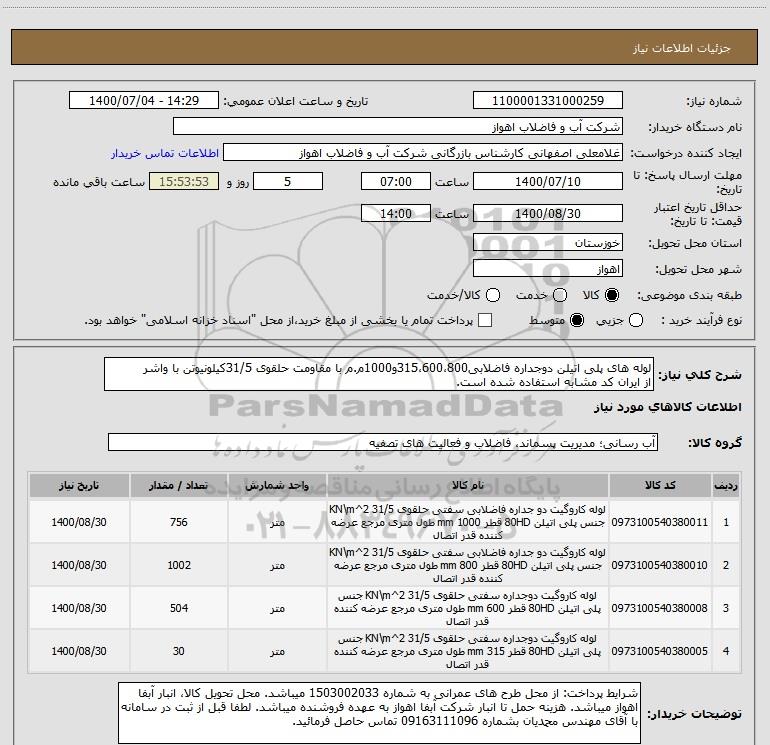Click the تاریخ نیاز column header
770x745 pixels.
point(79,486)
